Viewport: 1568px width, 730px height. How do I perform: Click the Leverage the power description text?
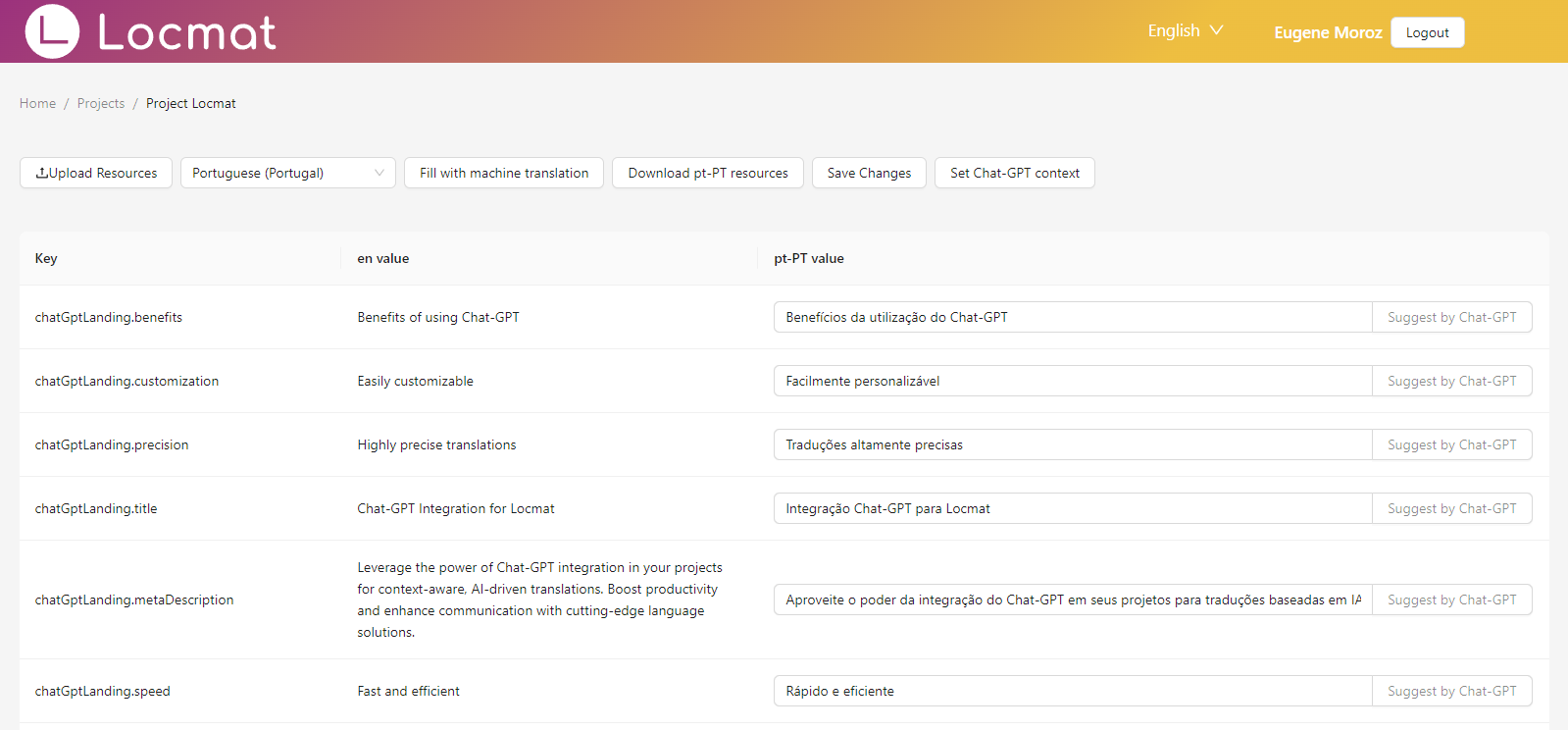[x=539, y=600]
